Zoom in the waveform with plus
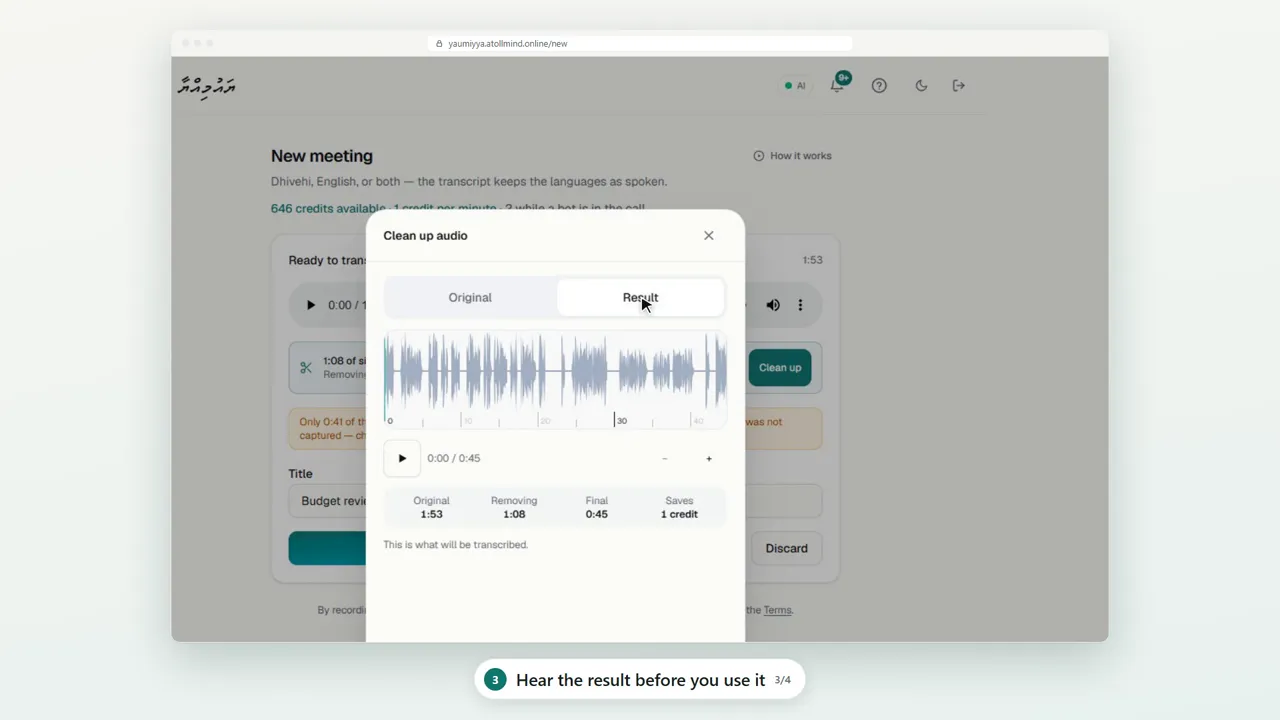Screen dimensions: 1280x720 tap(709, 459)
